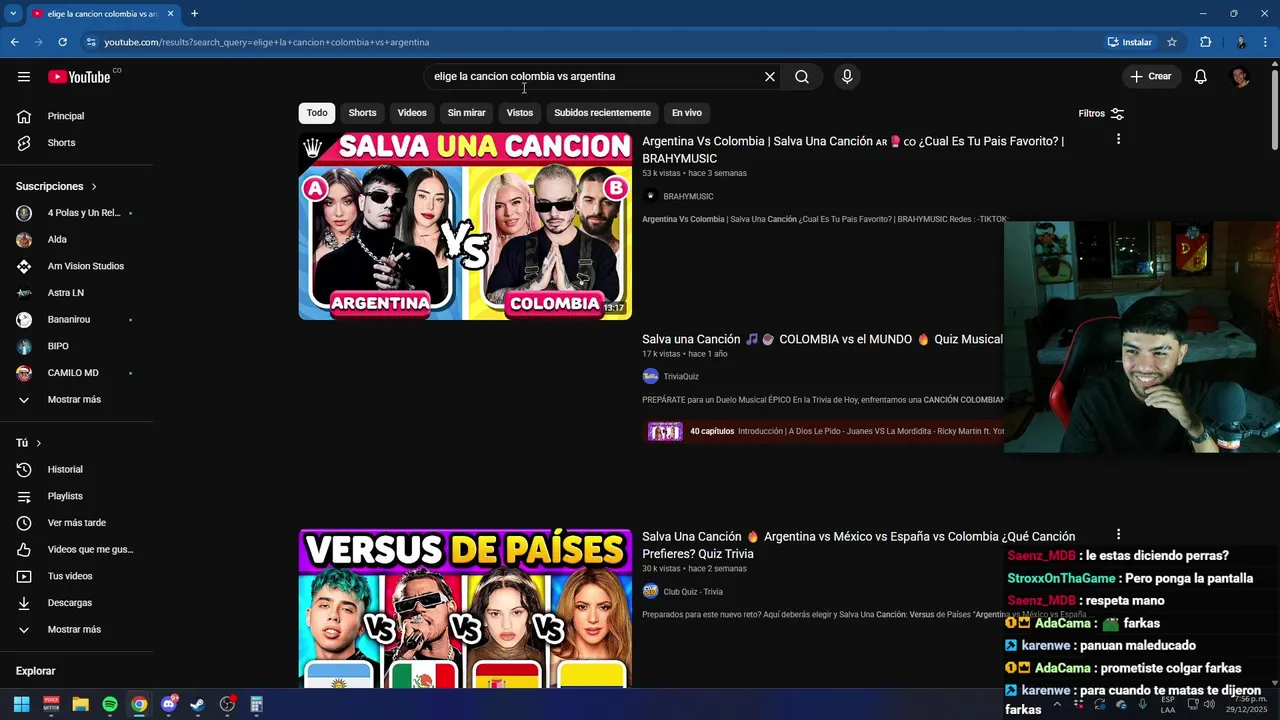Select the Sin mirar filter chip
1280x720 pixels.
pos(466,113)
